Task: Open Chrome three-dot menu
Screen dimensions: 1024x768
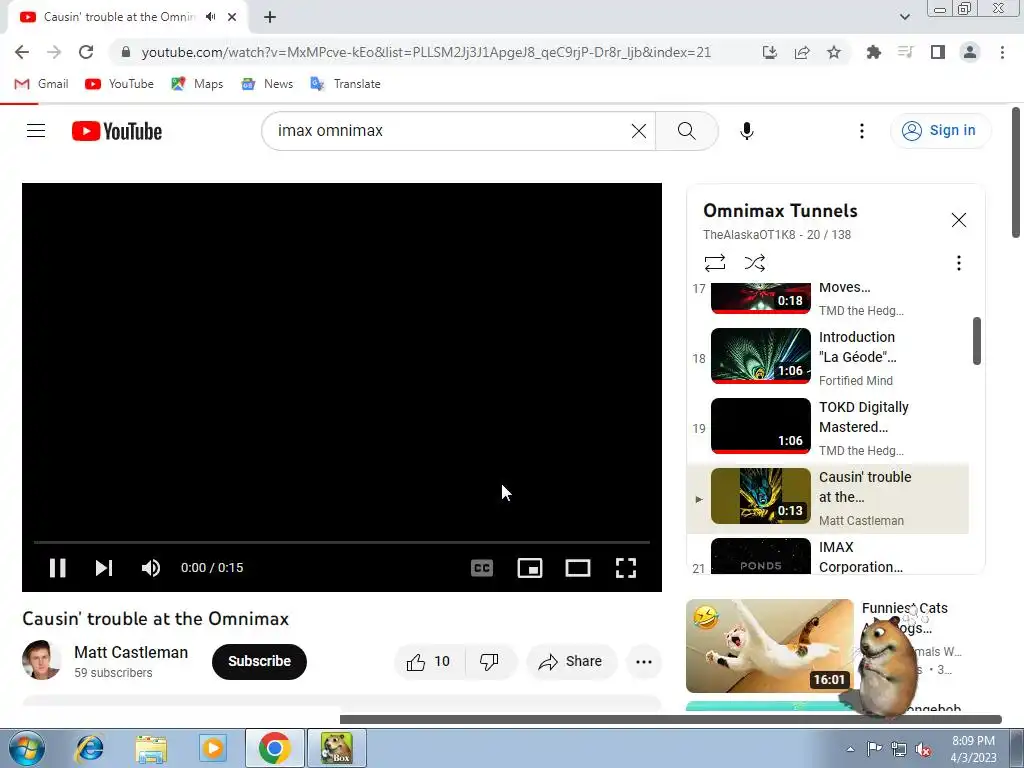Action: tap(1002, 52)
